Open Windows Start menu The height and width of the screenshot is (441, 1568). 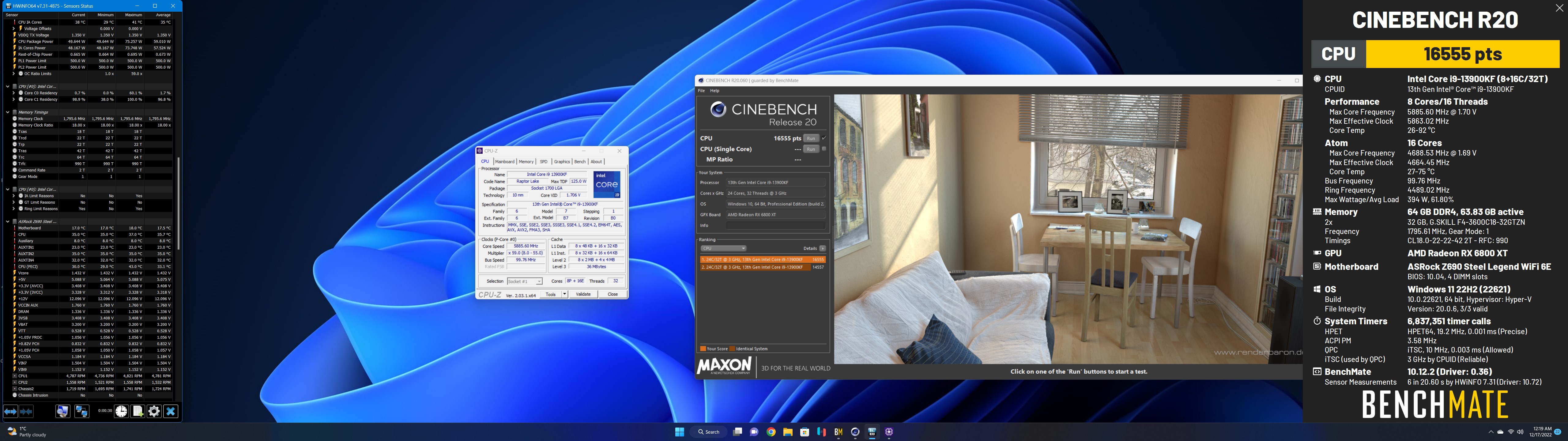pyautogui.click(x=679, y=432)
